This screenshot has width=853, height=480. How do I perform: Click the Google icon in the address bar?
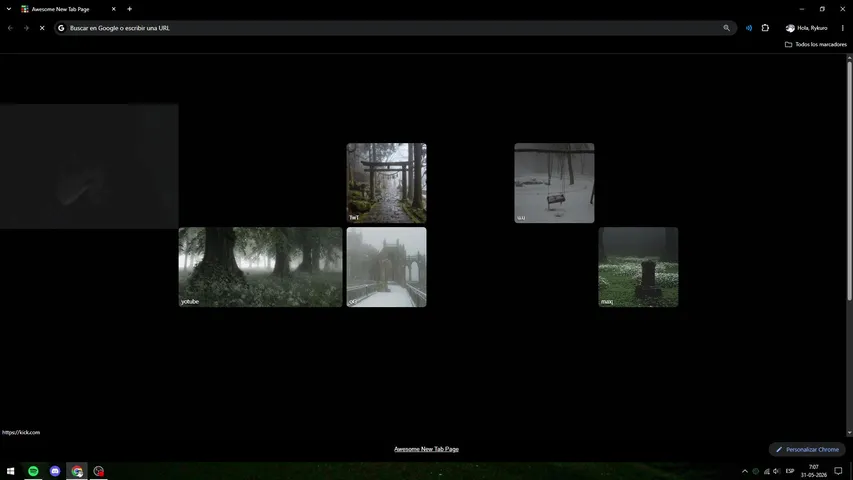61,28
